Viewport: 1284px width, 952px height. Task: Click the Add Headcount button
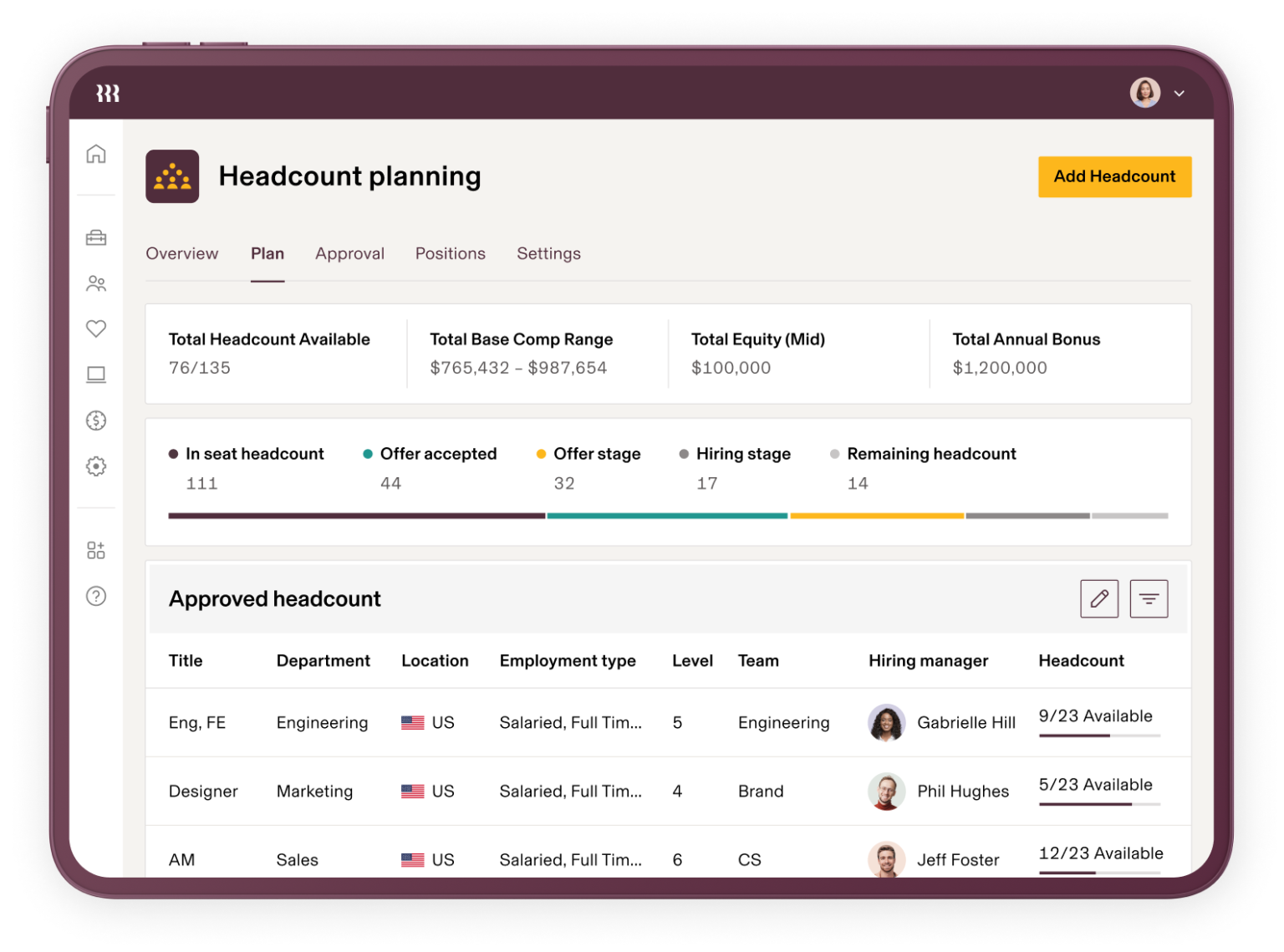tap(1114, 176)
